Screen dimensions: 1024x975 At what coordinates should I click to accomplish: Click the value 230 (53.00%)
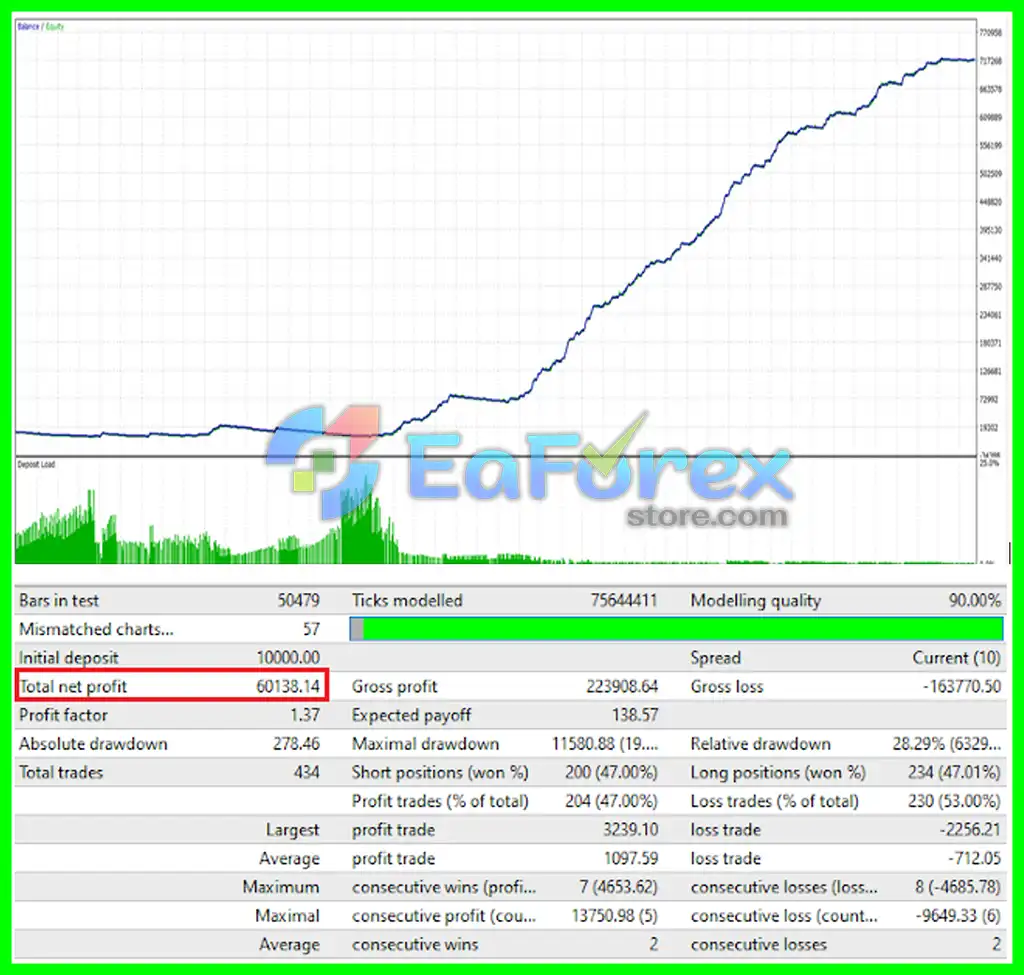[954, 802]
